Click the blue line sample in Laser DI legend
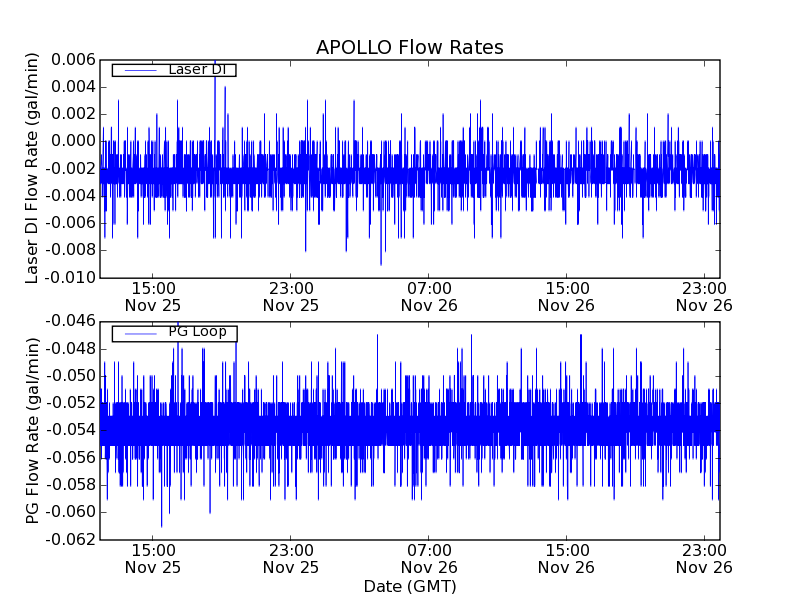800x600 pixels. [140, 70]
